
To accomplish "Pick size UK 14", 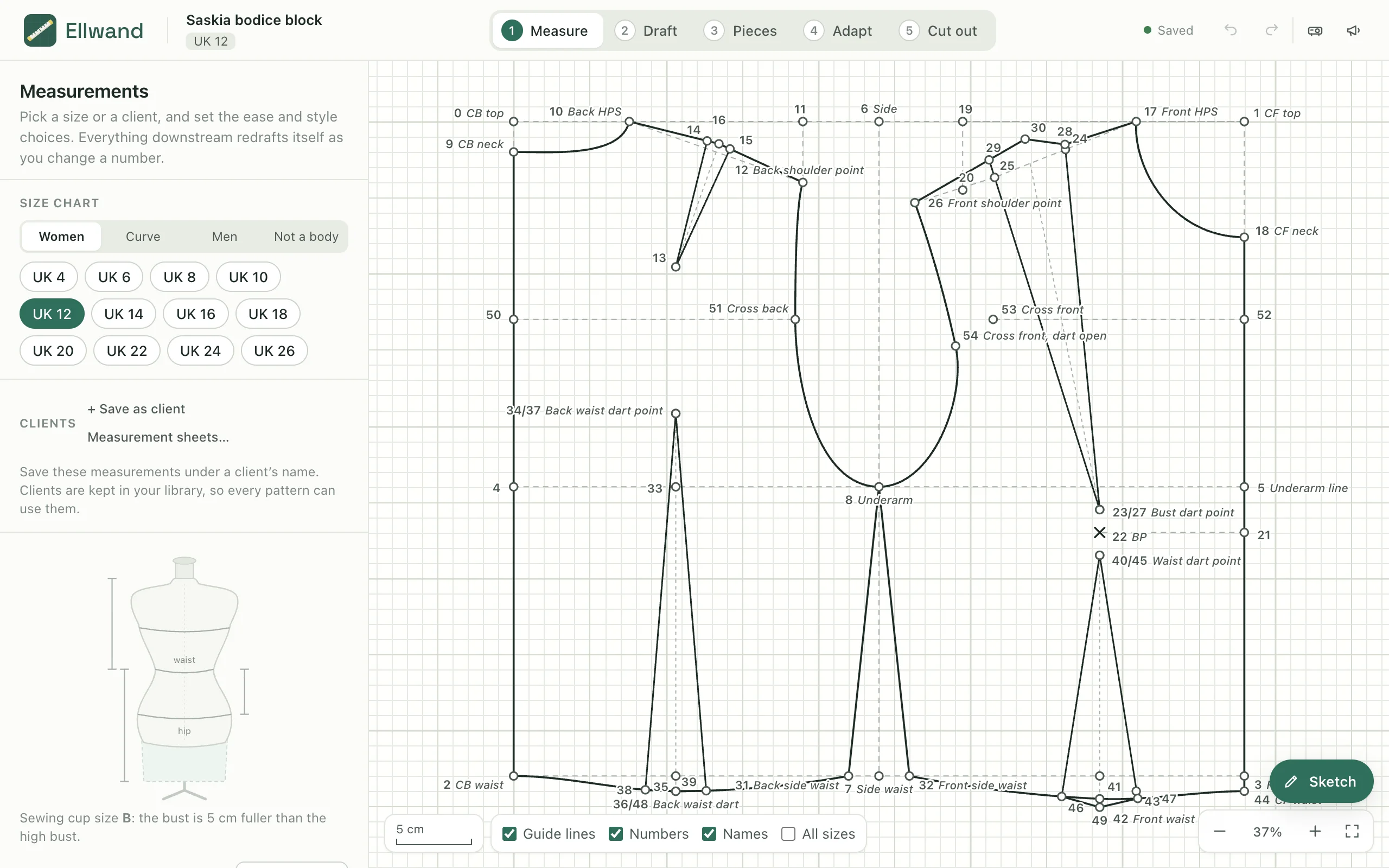I will pyautogui.click(x=123, y=314).
